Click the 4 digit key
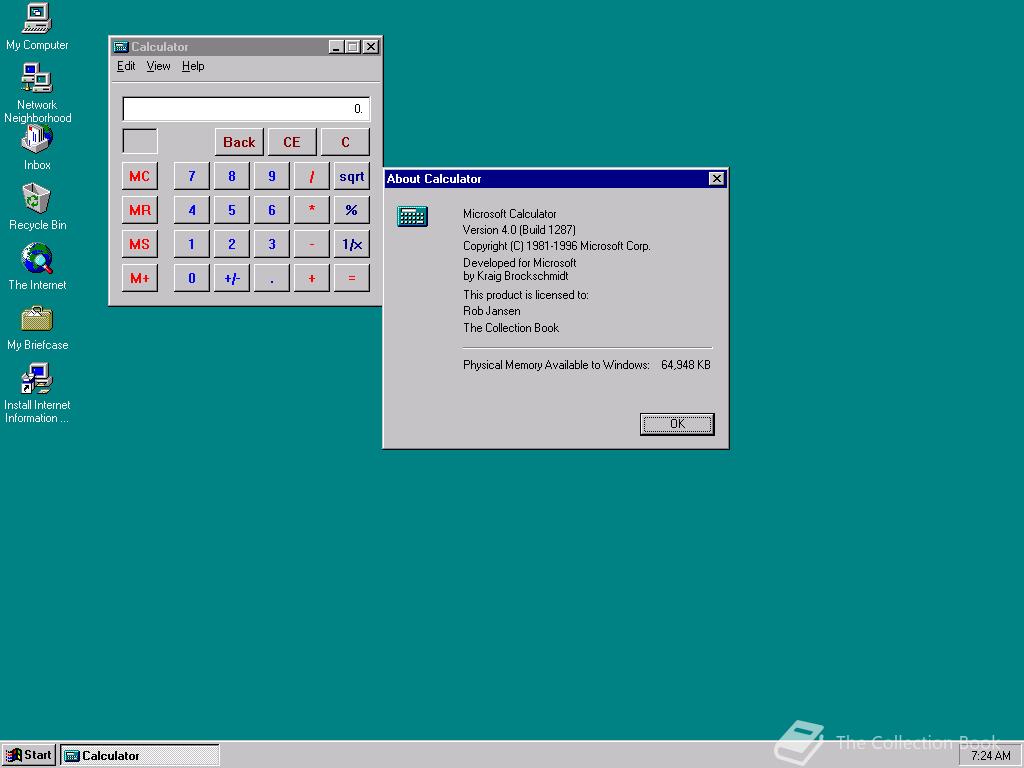The width and height of the screenshot is (1024, 768). (192, 210)
